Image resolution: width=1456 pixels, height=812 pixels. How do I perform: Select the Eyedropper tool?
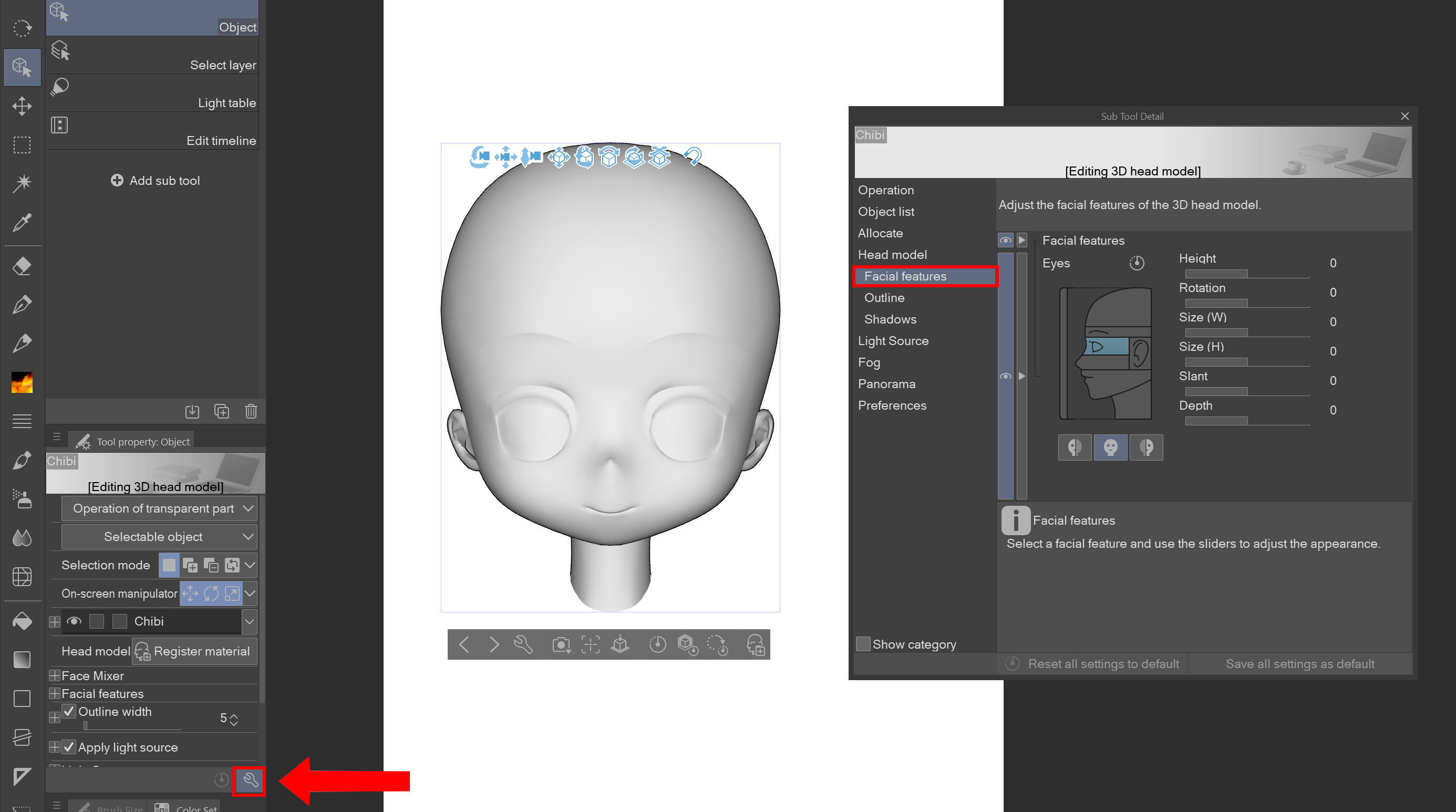click(x=22, y=222)
